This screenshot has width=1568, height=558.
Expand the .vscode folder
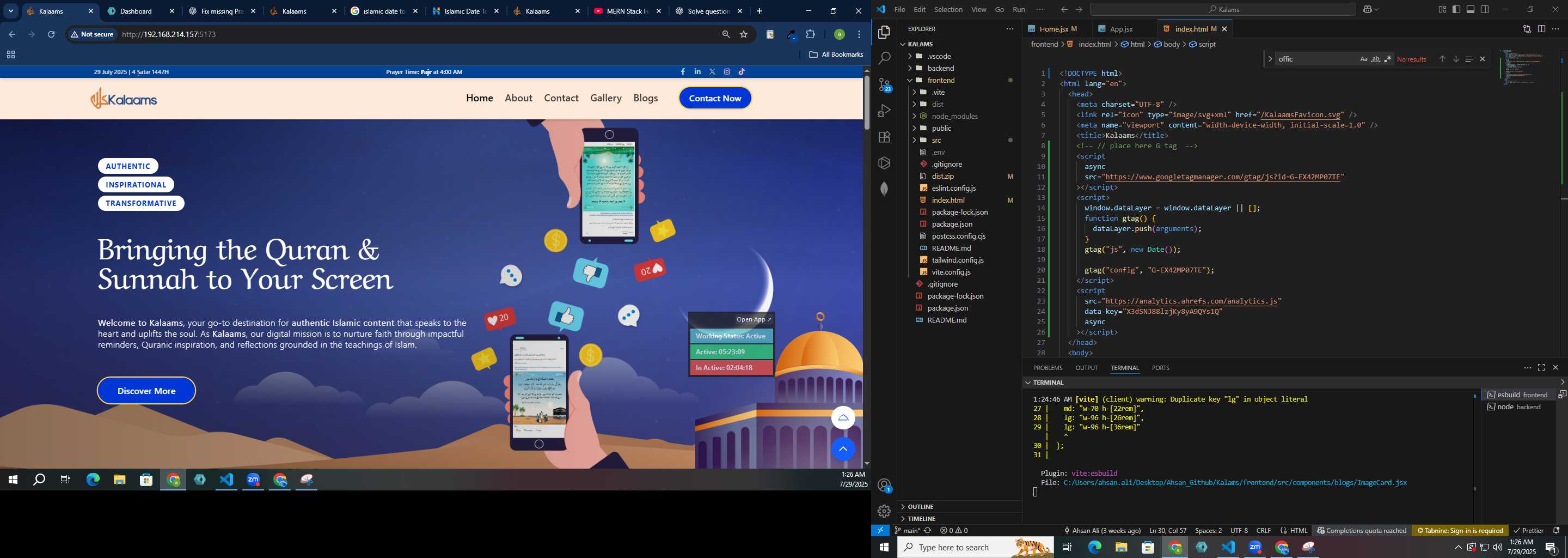coord(959,56)
